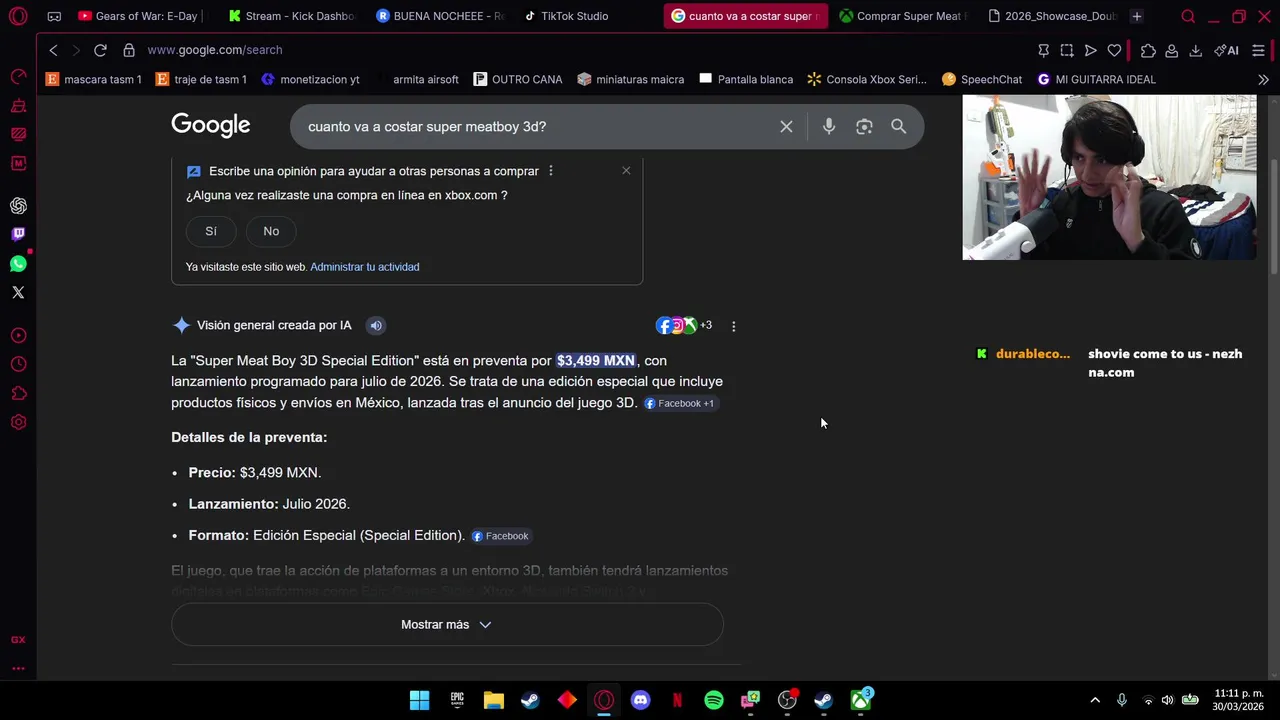Open Spotify from the taskbar
The height and width of the screenshot is (720, 1280).
pyautogui.click(x=714, y=701)
